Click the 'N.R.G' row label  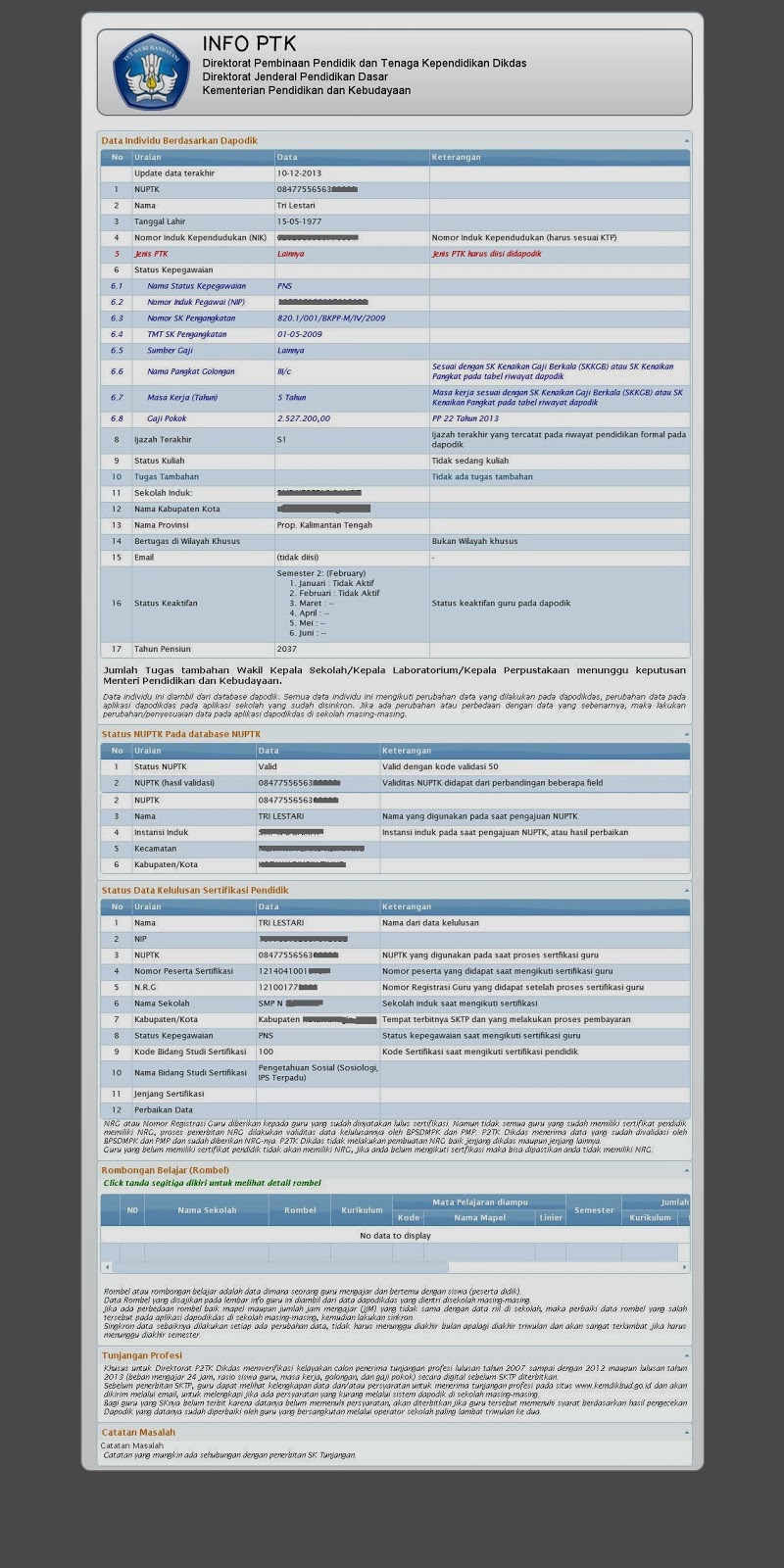click(x=145, y=988)
